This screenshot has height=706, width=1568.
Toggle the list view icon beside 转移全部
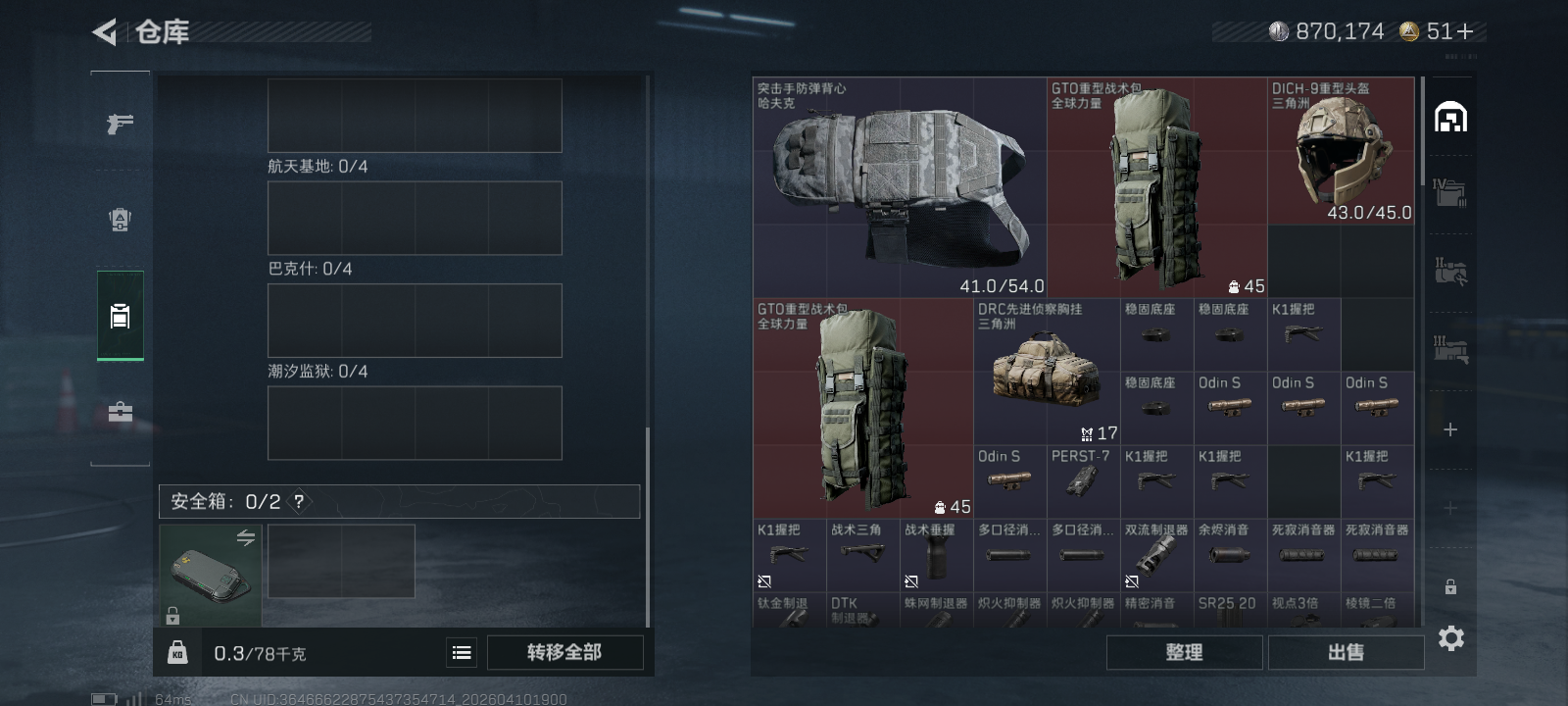462,652
